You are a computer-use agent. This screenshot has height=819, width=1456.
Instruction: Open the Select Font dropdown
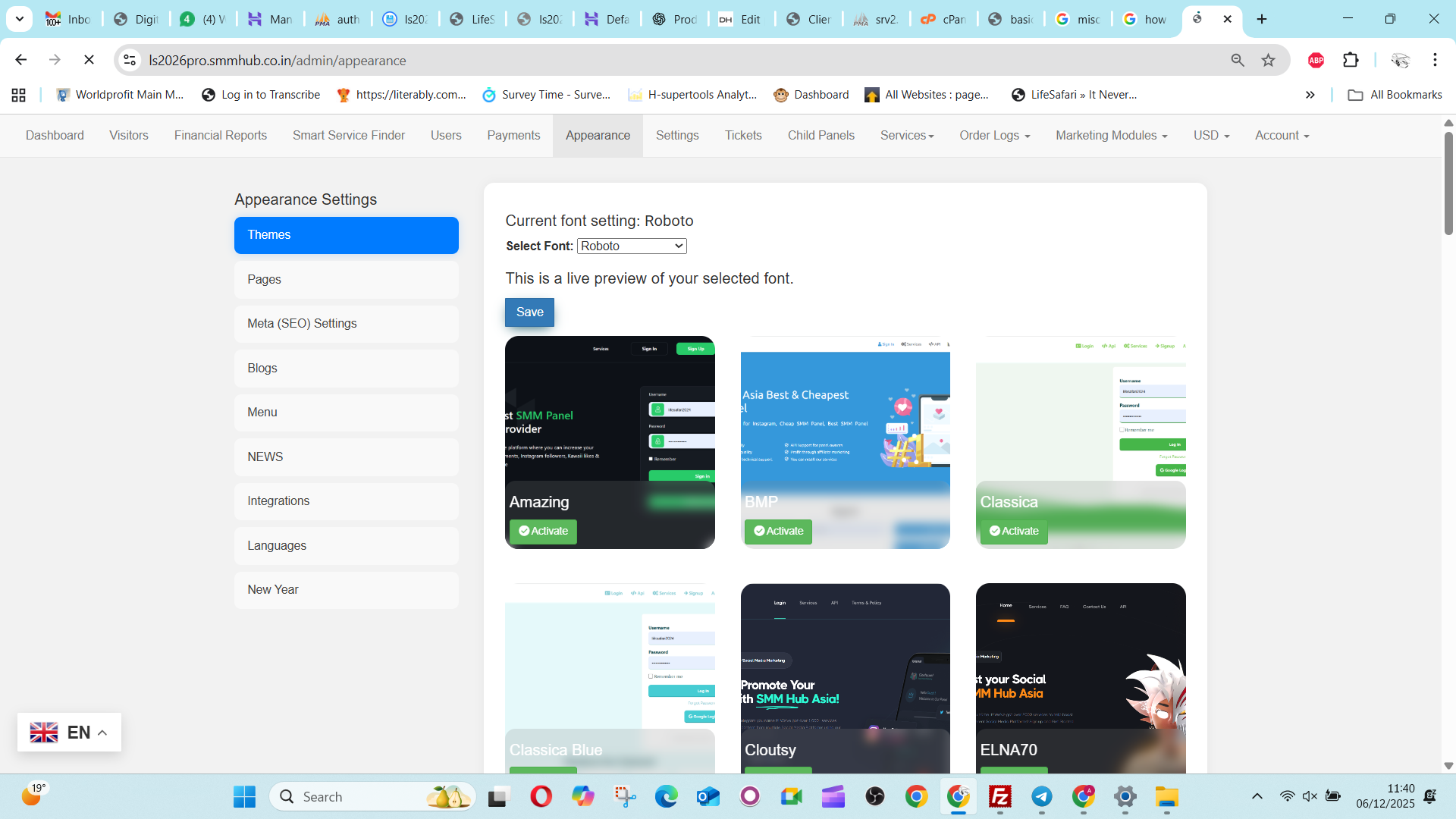pos(632,246)
